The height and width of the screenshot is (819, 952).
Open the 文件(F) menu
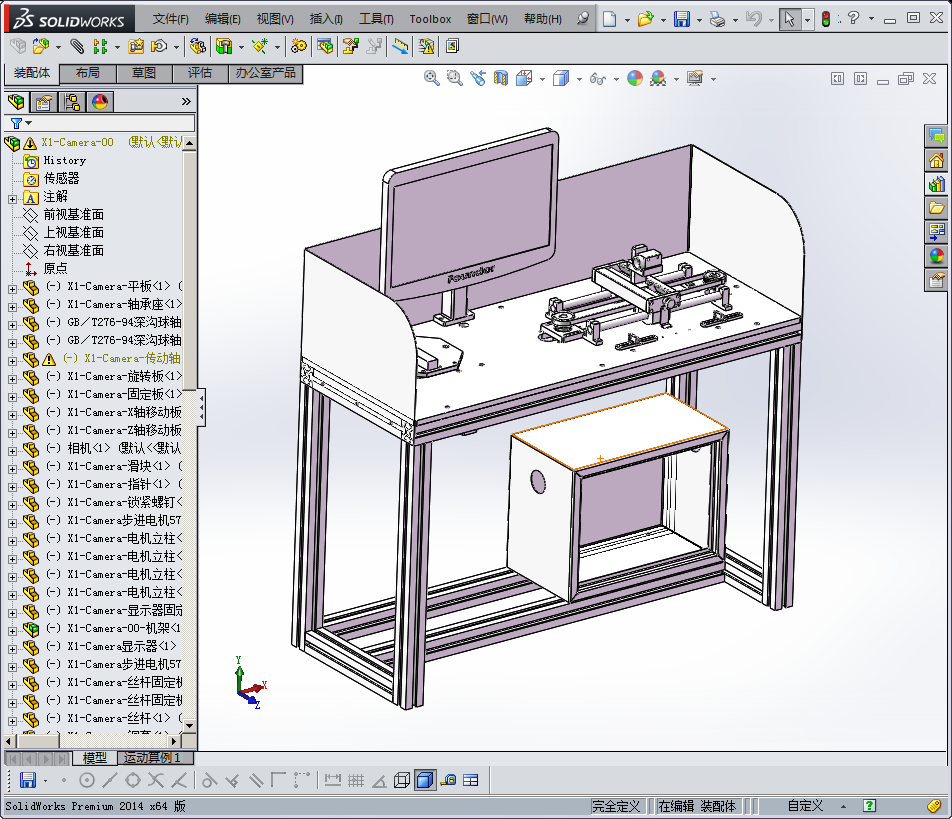[171, 19]
